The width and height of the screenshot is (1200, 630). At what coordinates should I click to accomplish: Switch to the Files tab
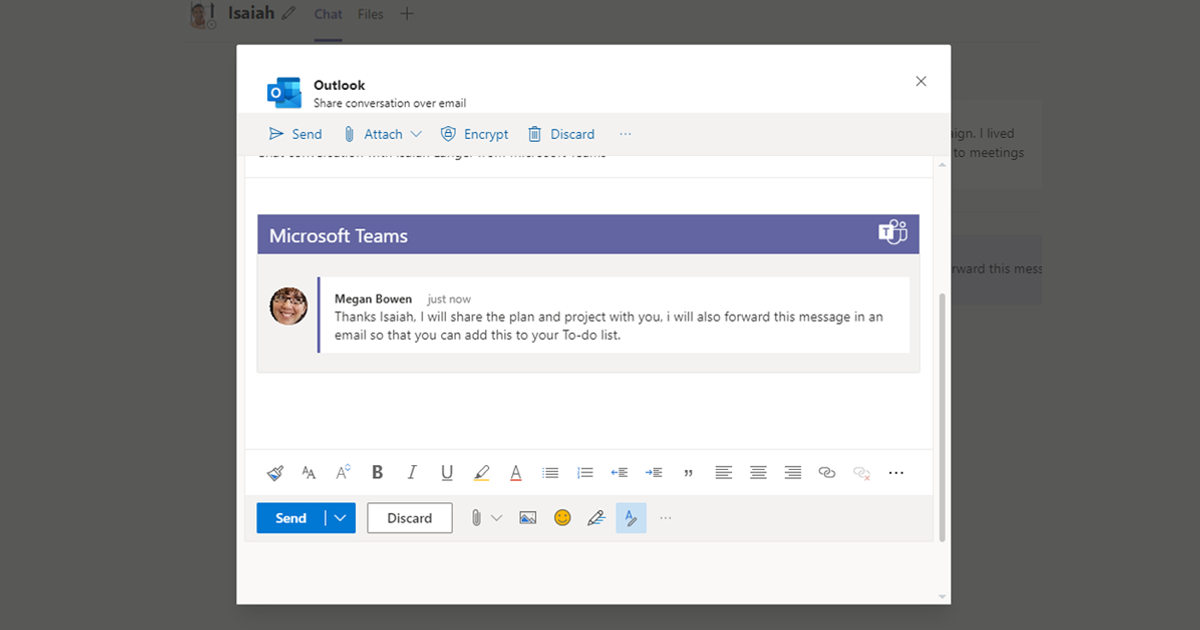(370, 14)
